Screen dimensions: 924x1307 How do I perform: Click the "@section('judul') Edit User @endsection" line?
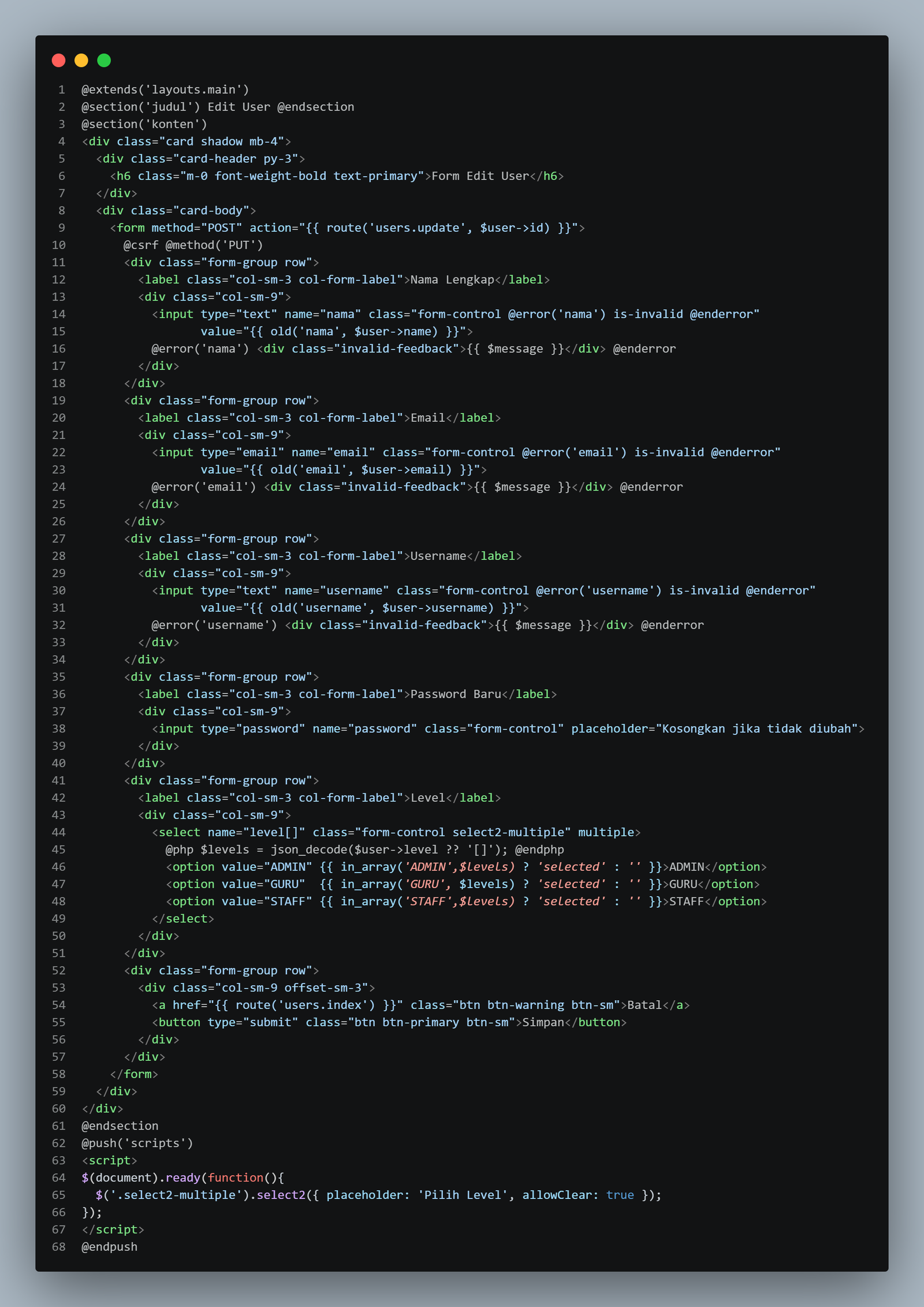(x=218, y=107)
